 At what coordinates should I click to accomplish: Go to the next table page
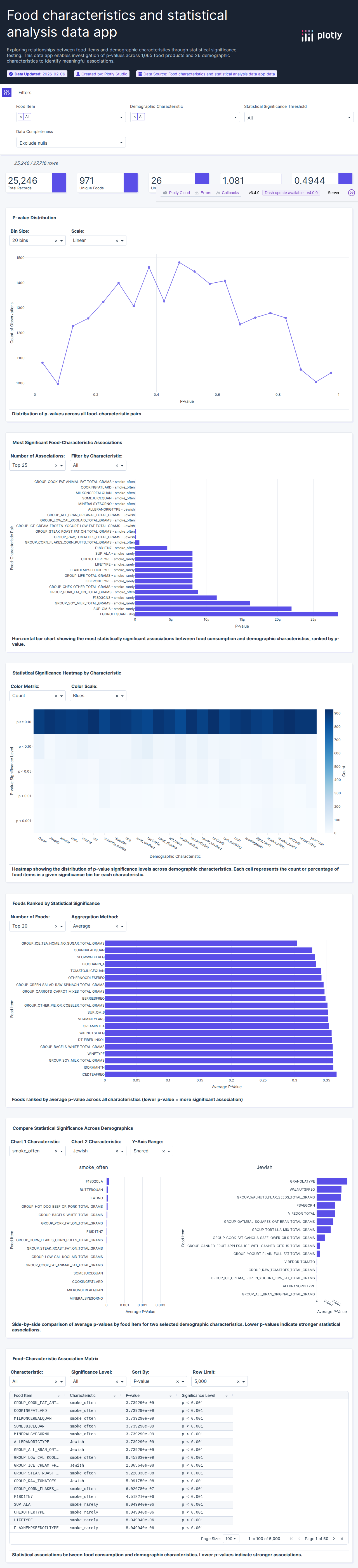(334, 1539)
